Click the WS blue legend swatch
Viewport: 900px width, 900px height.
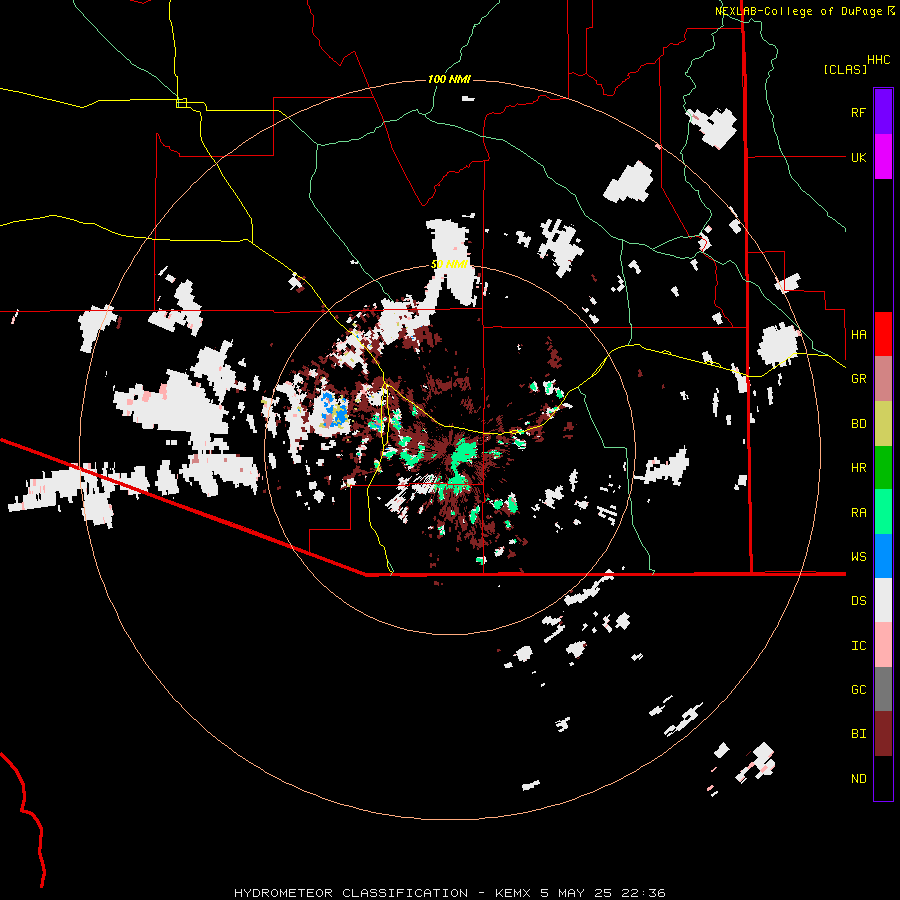883,556
